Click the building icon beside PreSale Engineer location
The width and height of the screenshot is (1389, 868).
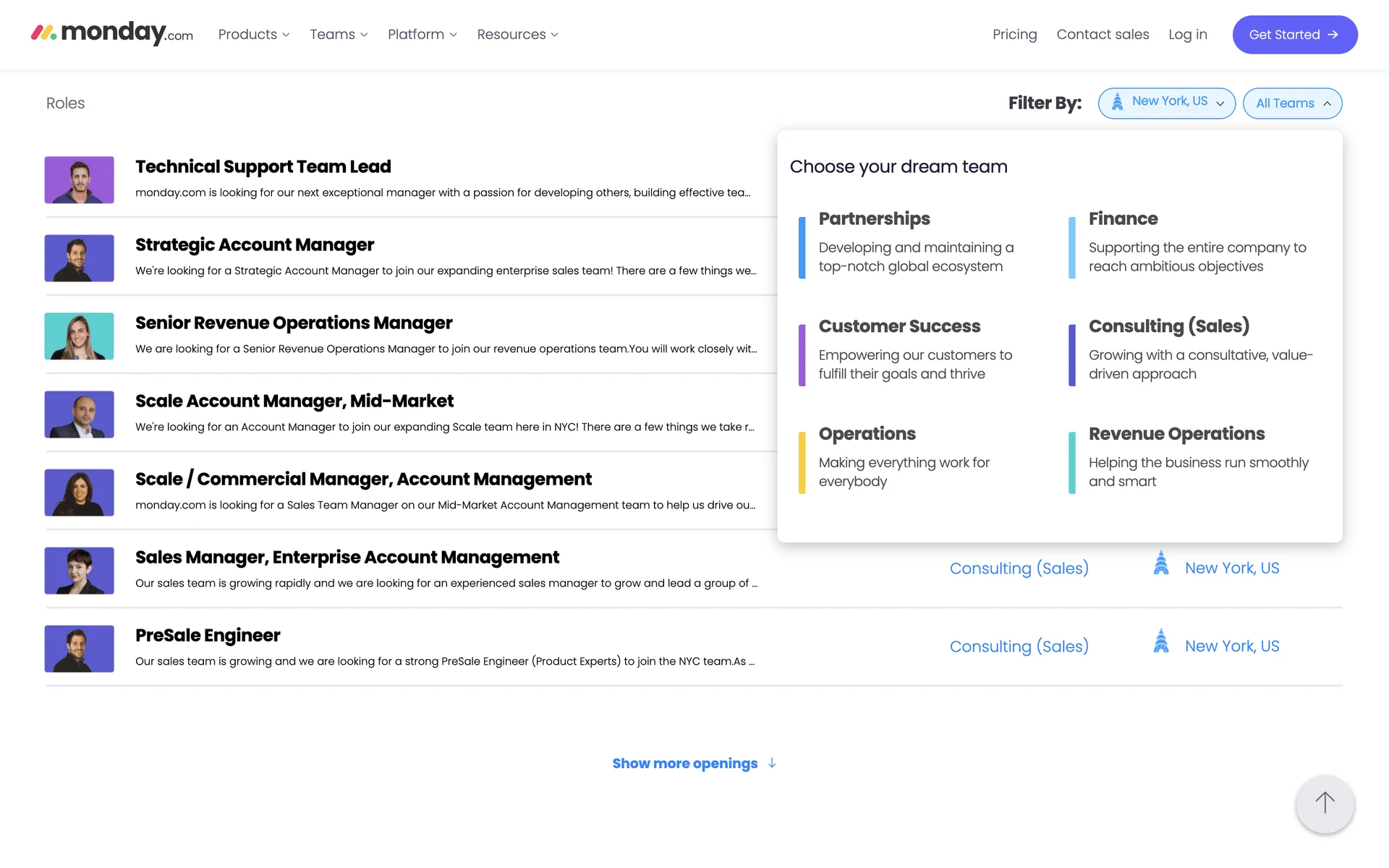(1160, 642)
